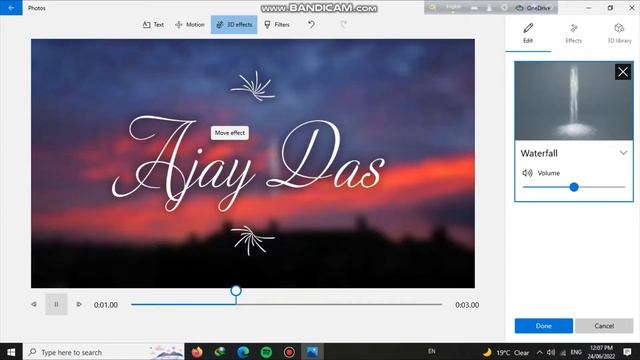Open Spotify from the taskbar
The width and height of the screenshot is (640, 360).
click(x=266, y=352)
